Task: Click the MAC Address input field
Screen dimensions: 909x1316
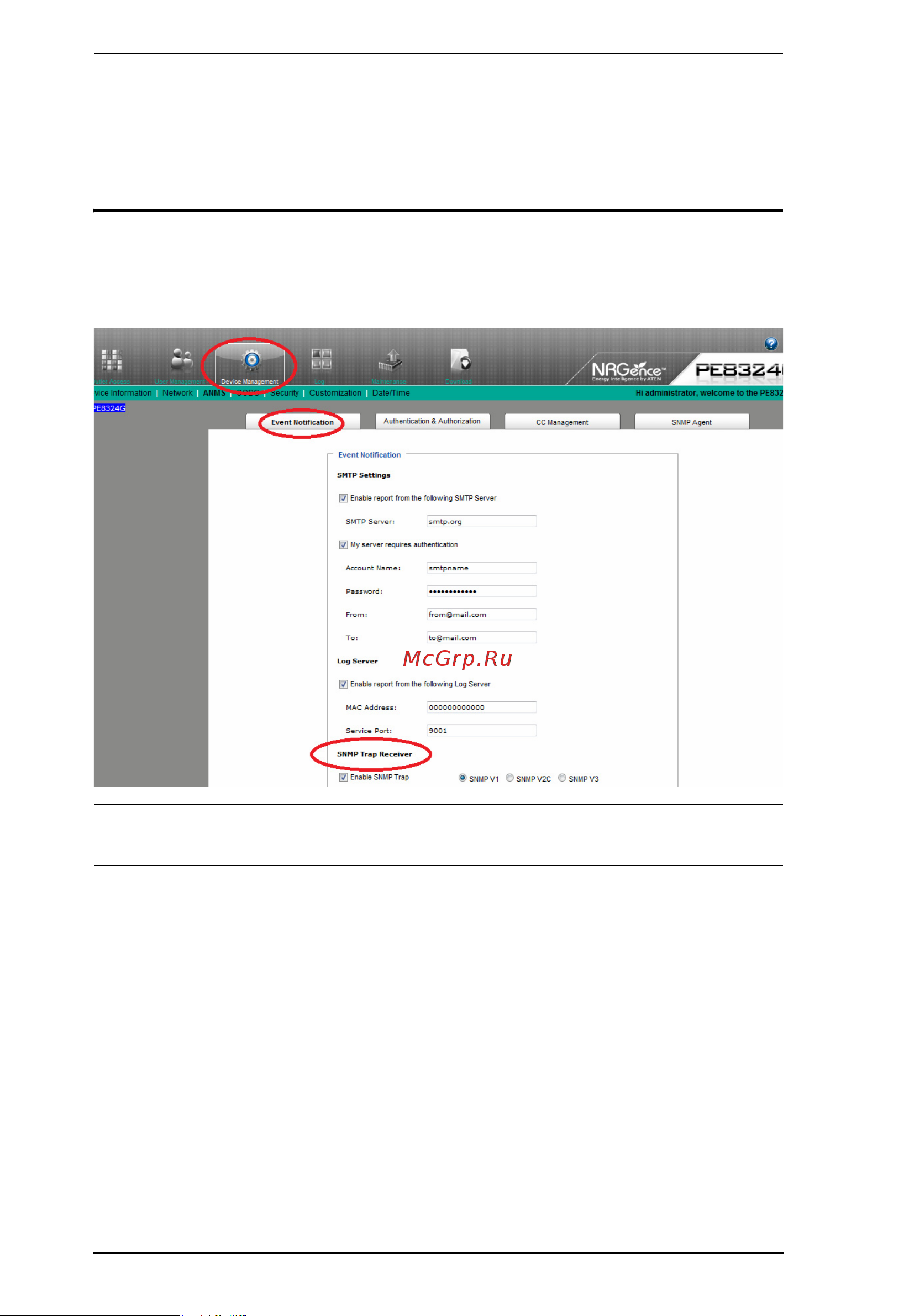Action: 481,707
